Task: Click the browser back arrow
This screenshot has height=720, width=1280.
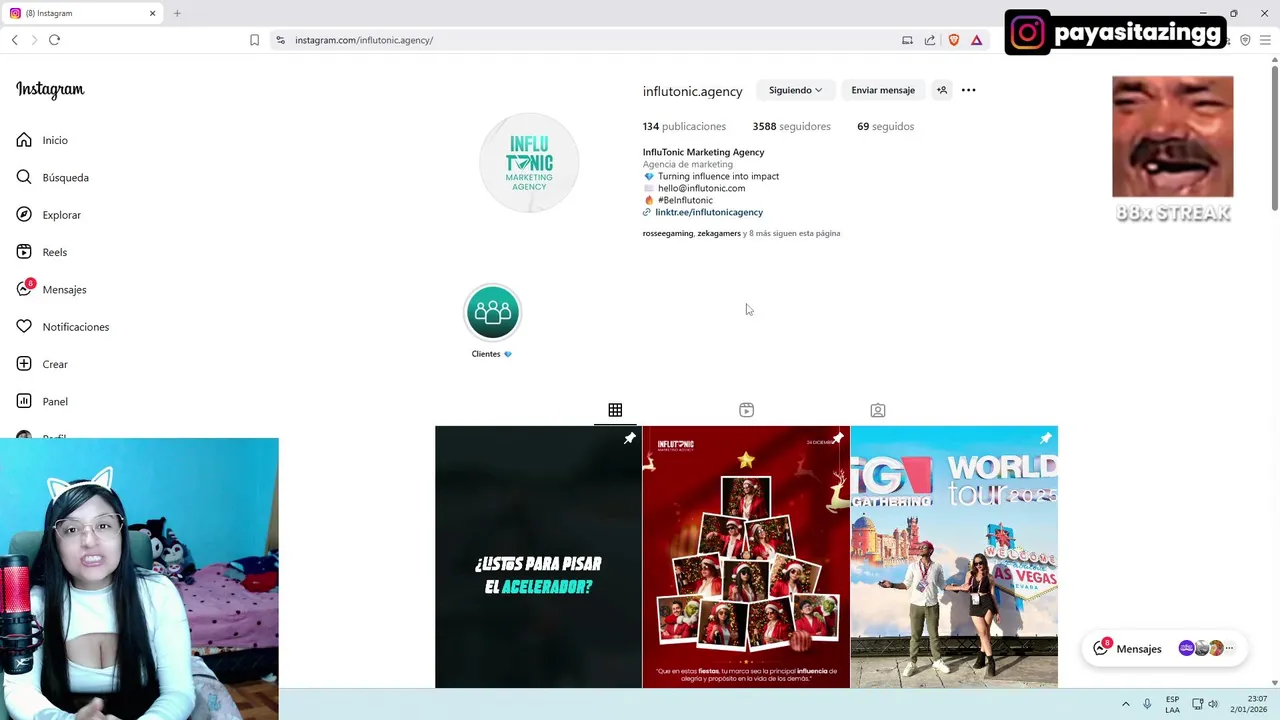Action: click(x=14, y=40)
